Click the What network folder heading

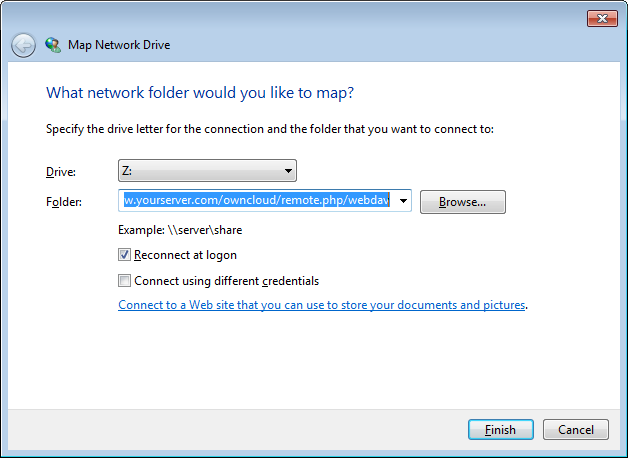point(200,93)
